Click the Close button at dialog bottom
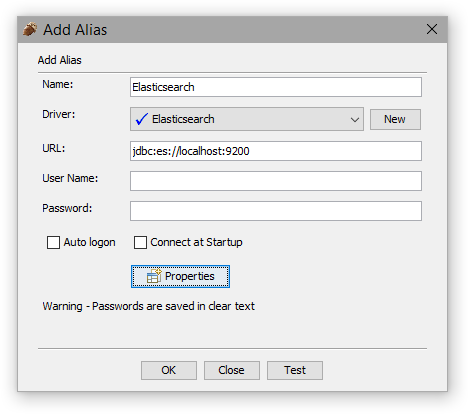The width and height of the screenshot is (468, 414). click(232, 370)
